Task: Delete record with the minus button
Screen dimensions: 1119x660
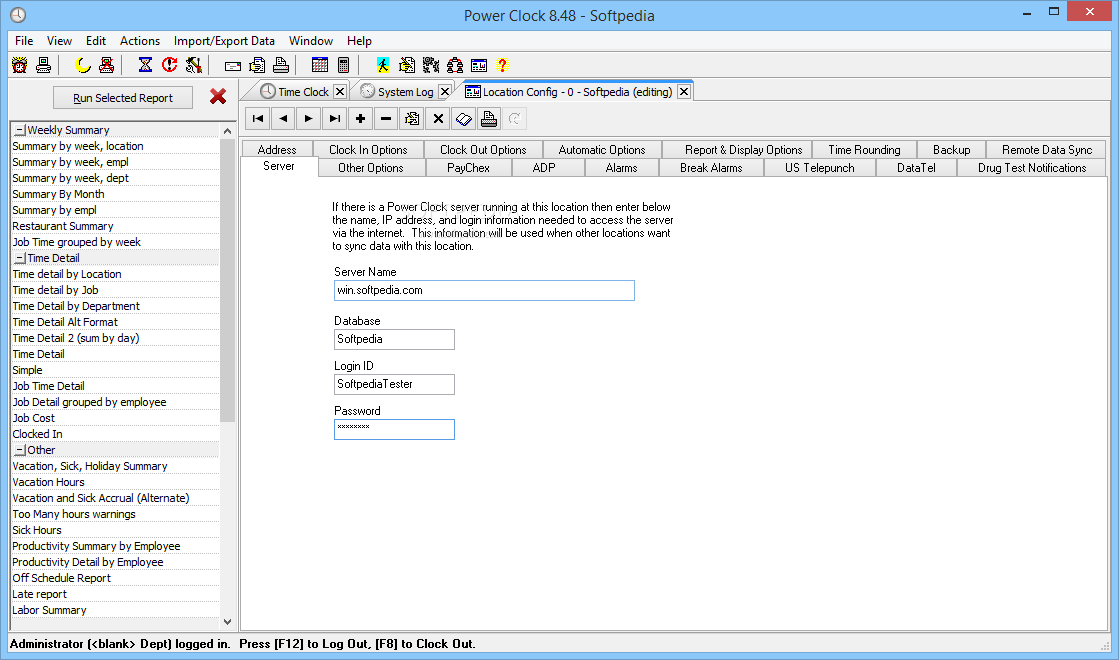Action: click(386, 118)
